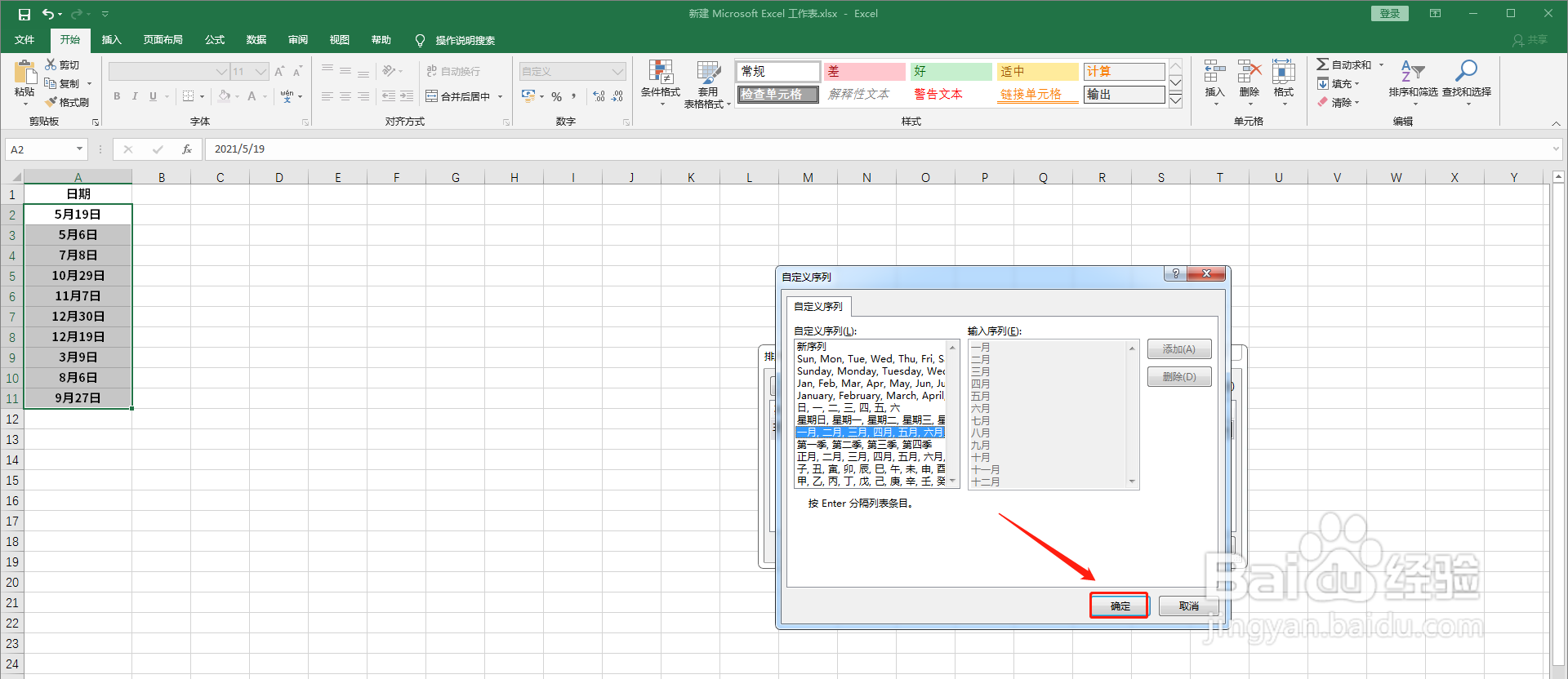
Task: Click Decrease Decimal icon
Action: pyautogui.click(x=617, y=96)
